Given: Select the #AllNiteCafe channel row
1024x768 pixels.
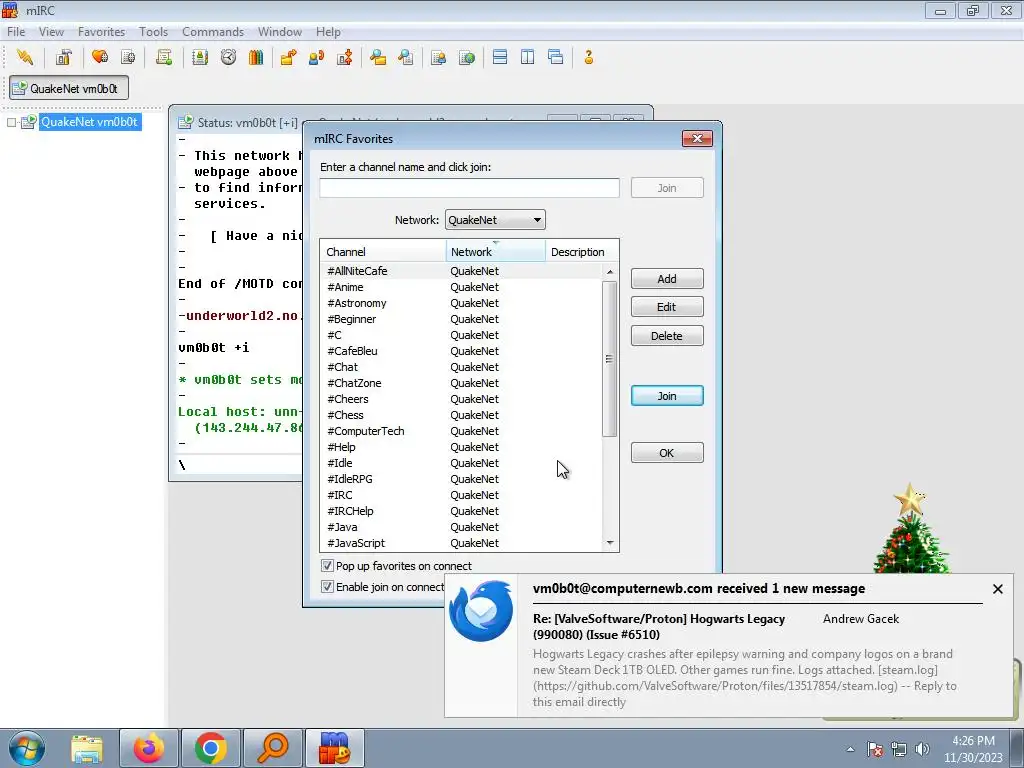Looking at the screenshot, I should tap(462, 271).
